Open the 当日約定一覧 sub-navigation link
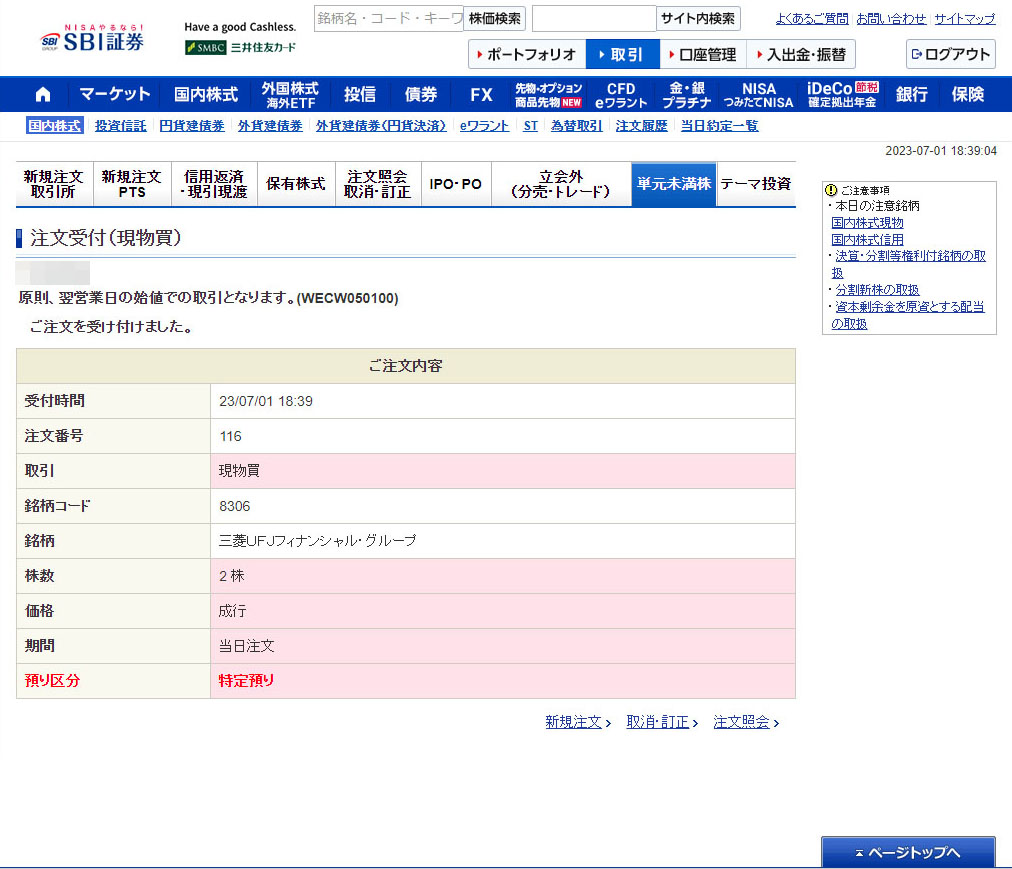 [x=719, y=126]
